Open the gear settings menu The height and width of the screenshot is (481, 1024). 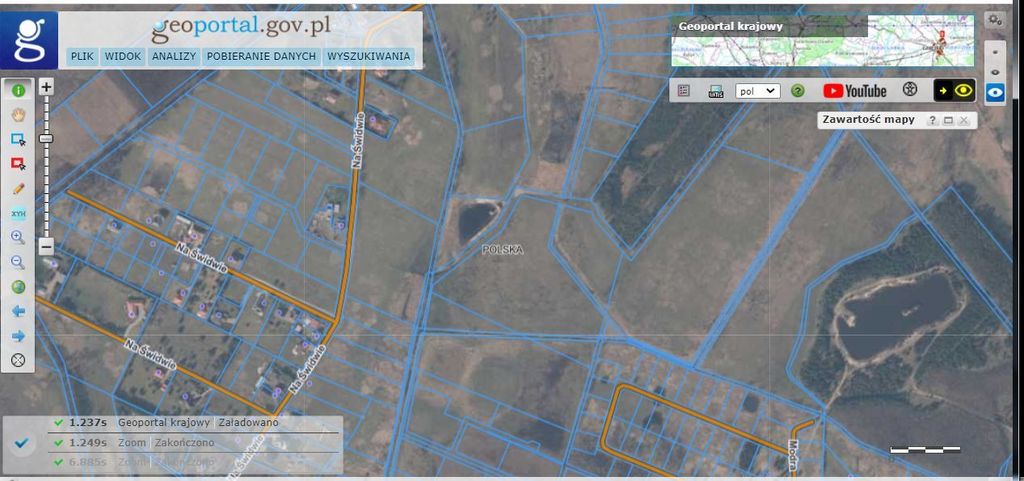994,20
